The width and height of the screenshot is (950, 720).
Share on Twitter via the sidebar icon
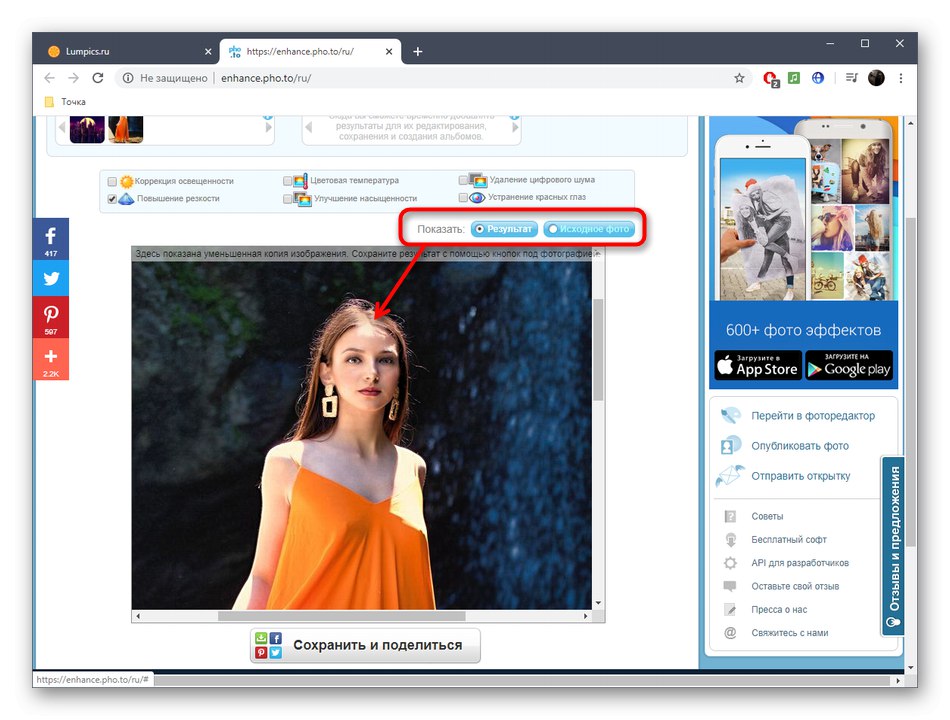51,278
